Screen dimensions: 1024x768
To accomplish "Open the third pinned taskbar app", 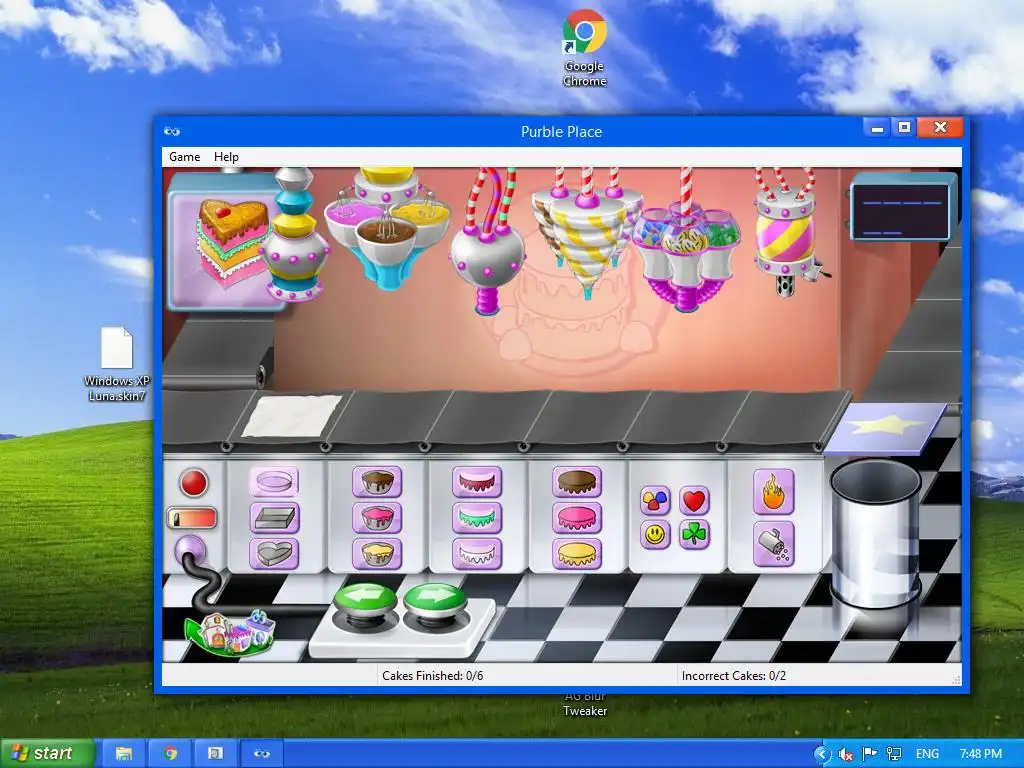I will click(x=216, y=754).
